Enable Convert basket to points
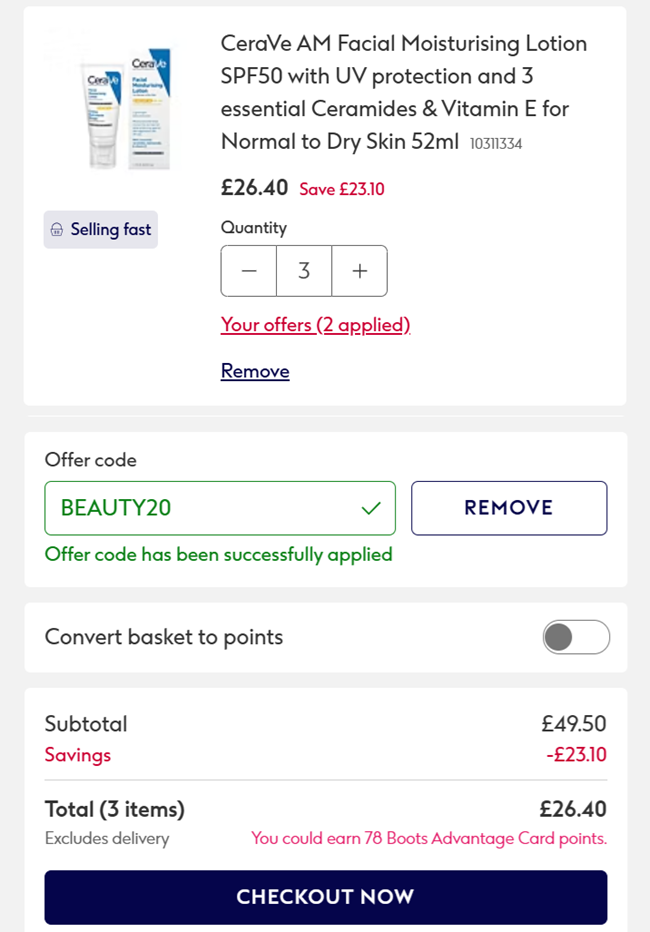Screen dimensions: 650x932 (x=576, y=637)
